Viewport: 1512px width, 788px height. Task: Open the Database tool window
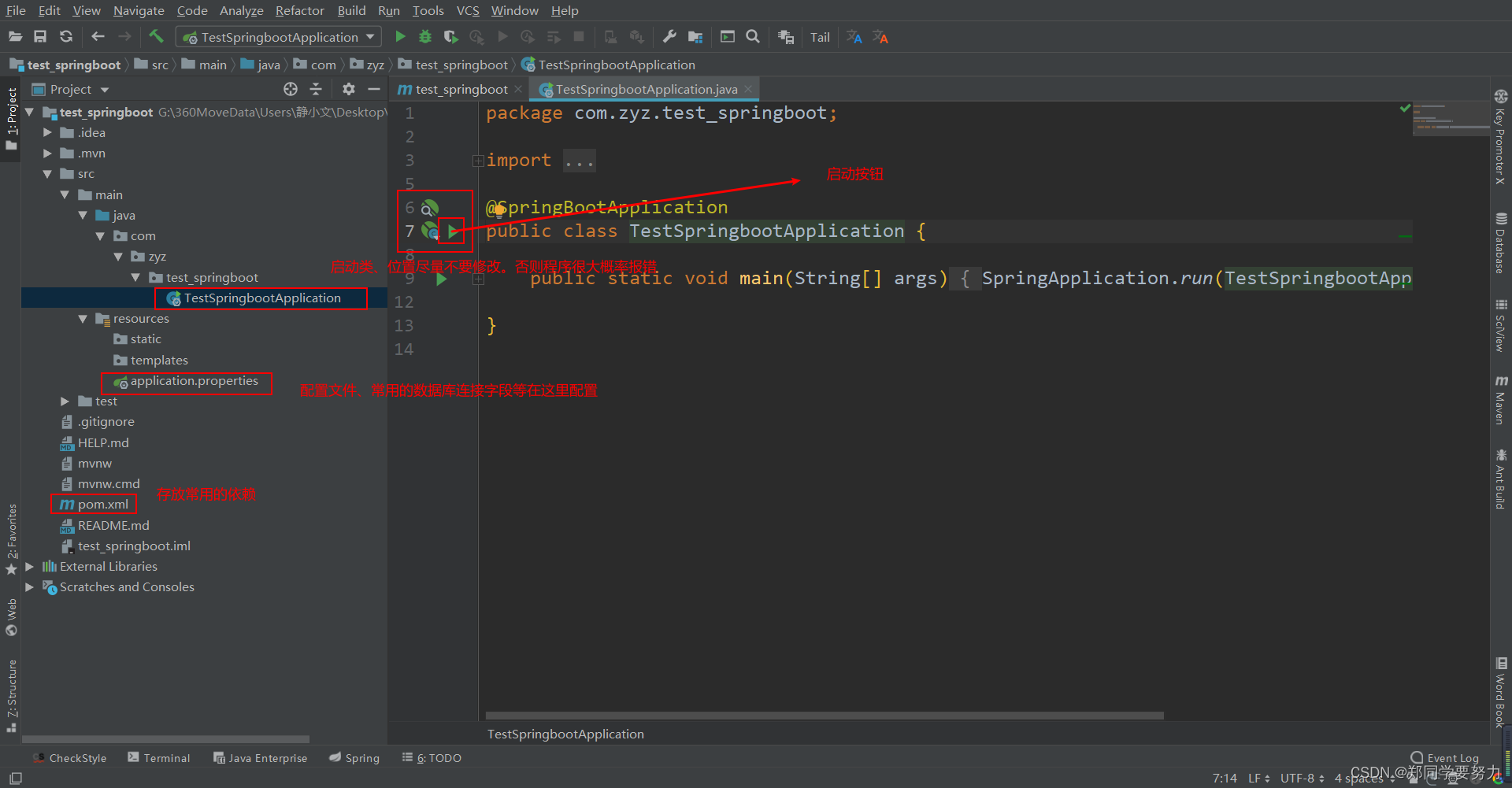click(1501, 243)
